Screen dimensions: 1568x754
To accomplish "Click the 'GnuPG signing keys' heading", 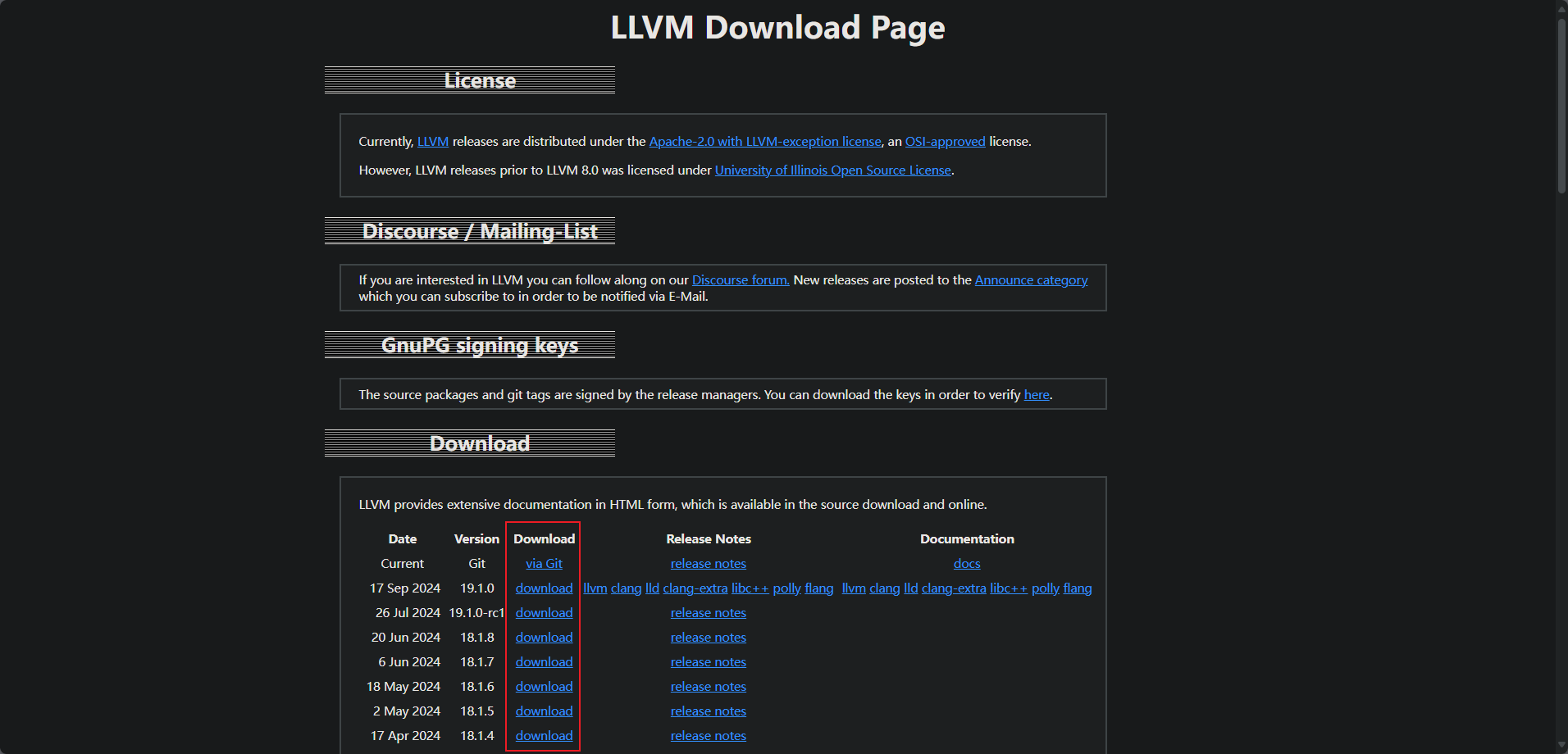I will (x=480, y=345).
